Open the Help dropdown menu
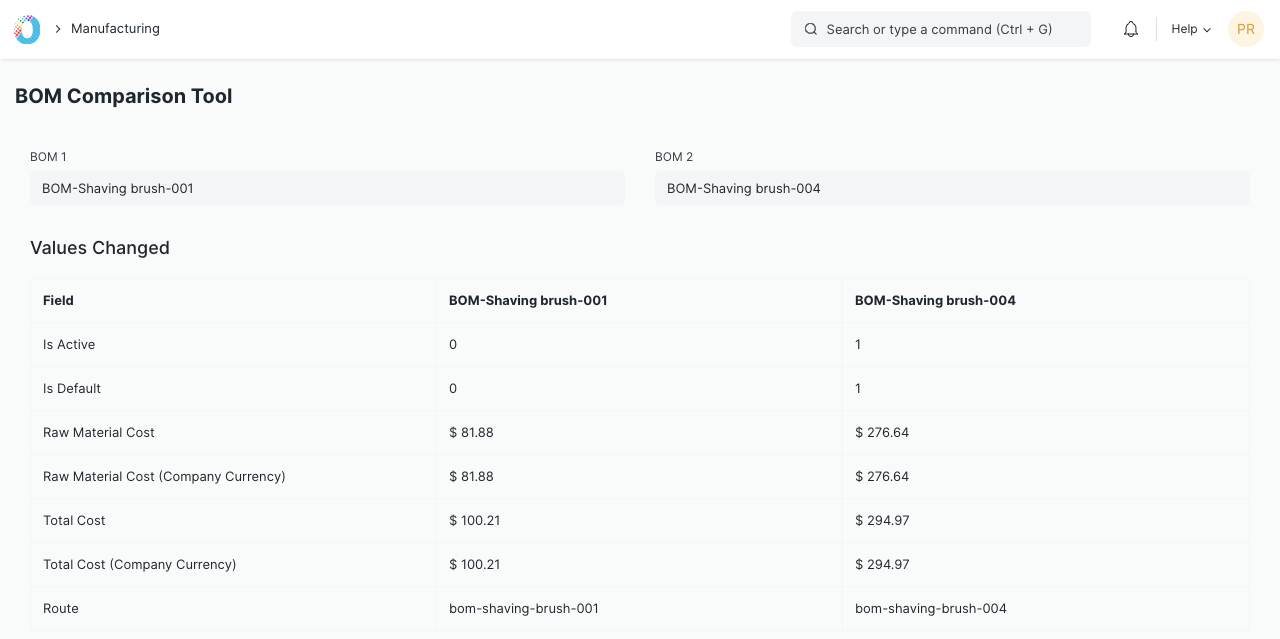The width and height of the screenshot is (1280, 639). tap(1189, 29)
